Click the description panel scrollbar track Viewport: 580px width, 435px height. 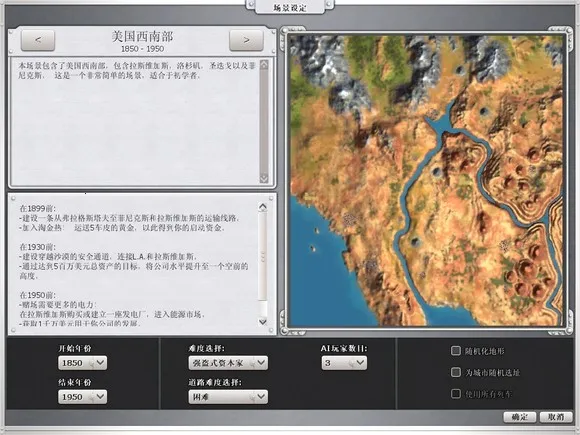pos(264,121)
